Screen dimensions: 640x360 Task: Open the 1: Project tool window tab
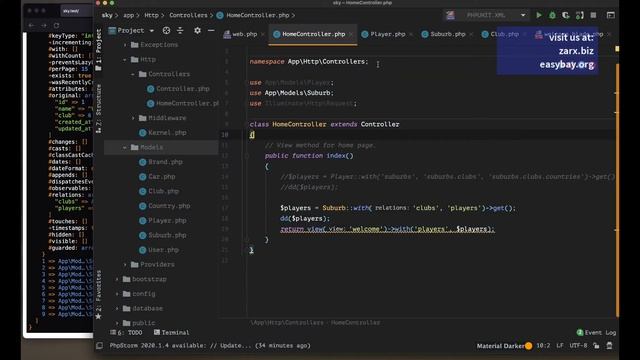98,49
